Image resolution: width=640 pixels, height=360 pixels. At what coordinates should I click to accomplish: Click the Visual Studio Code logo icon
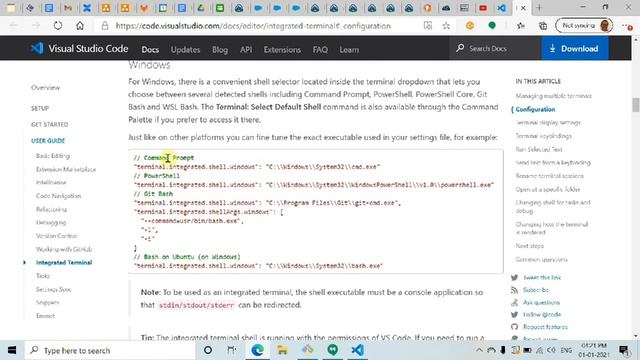coord(37,48)
